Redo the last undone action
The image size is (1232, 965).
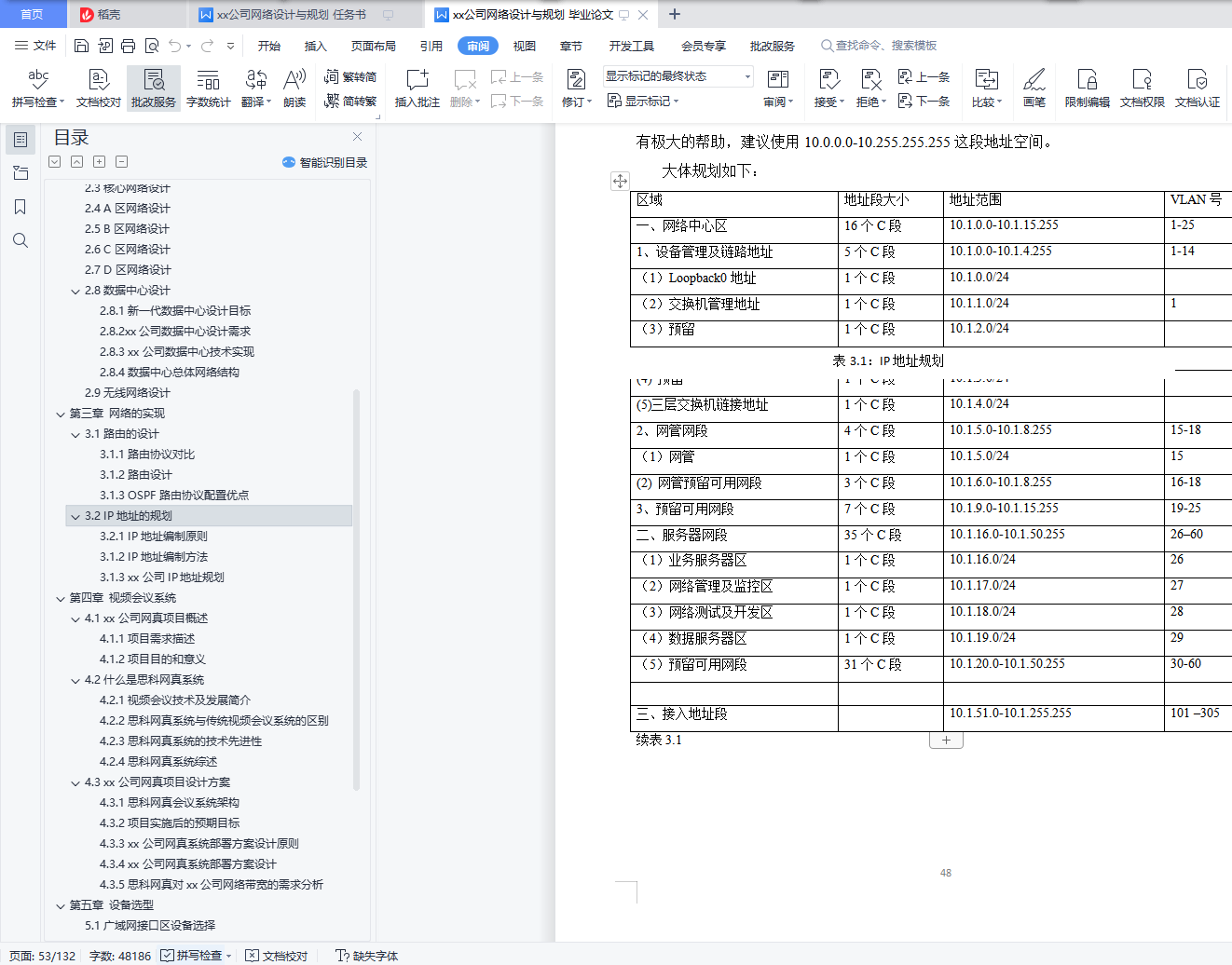tap(207, 46)
